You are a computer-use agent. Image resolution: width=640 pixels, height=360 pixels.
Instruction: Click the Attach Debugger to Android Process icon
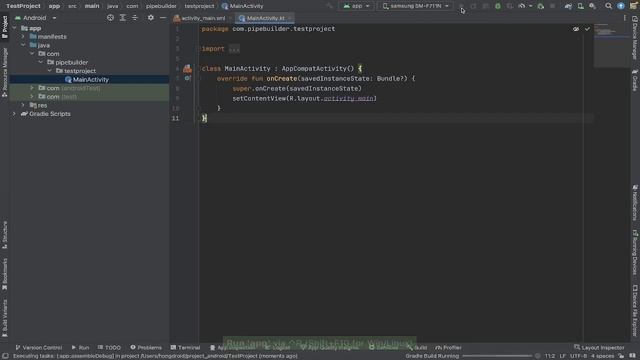(x=541, y=6)
